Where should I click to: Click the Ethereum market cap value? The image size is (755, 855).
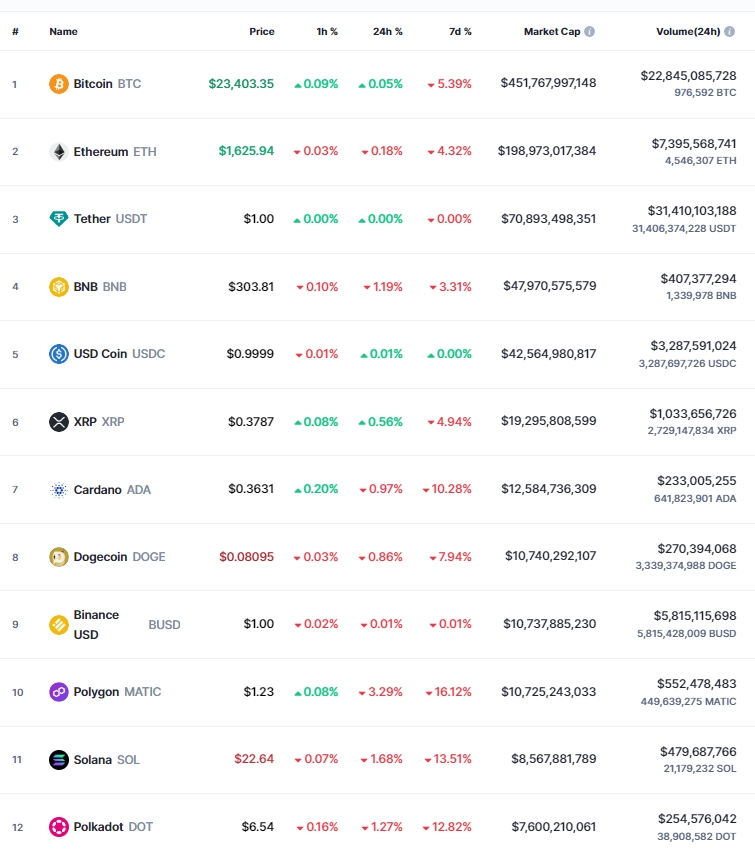tap(547, 150)
